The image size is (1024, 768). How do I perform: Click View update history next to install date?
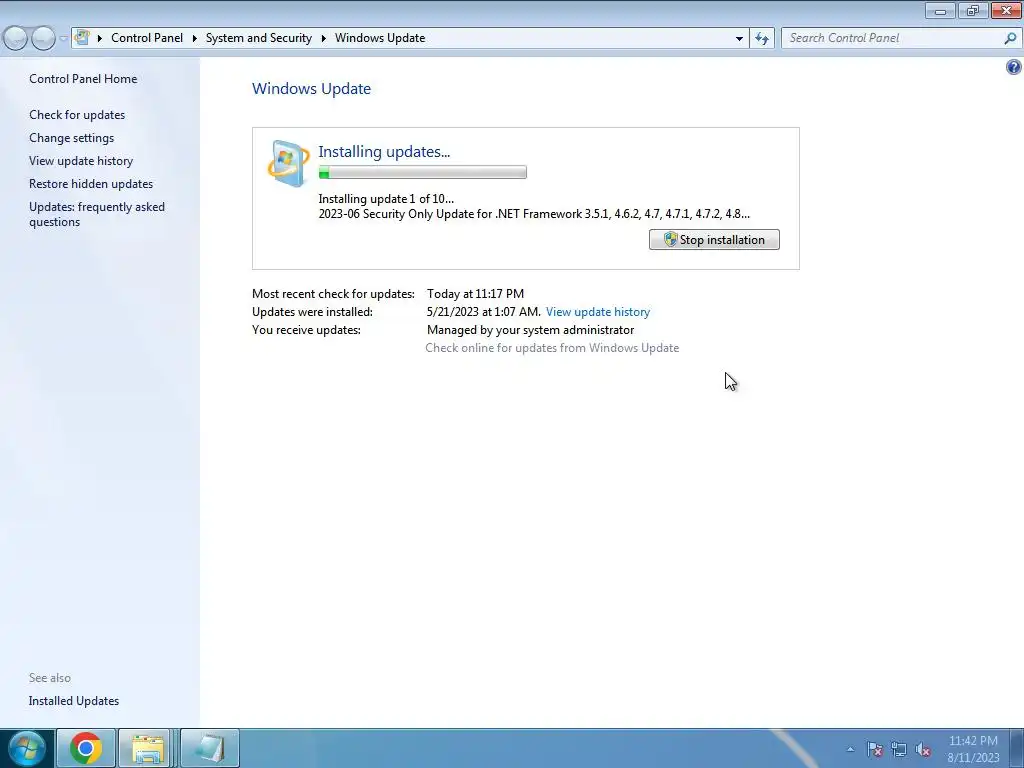tap(598, 312)
